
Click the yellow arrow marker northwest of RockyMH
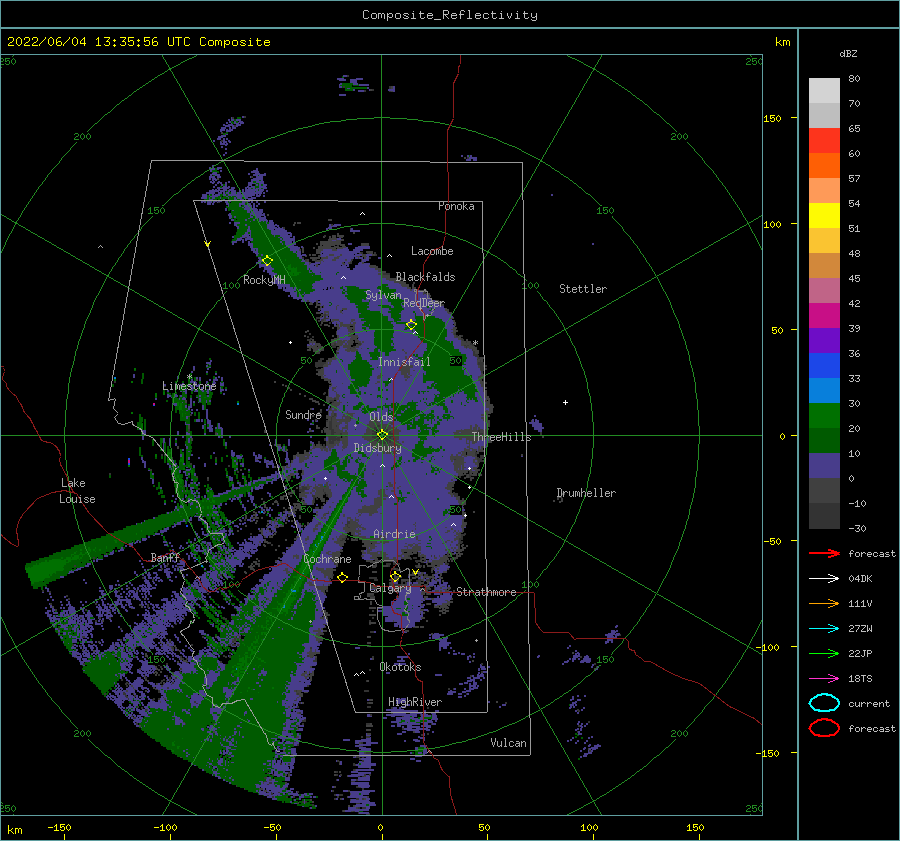207,244
